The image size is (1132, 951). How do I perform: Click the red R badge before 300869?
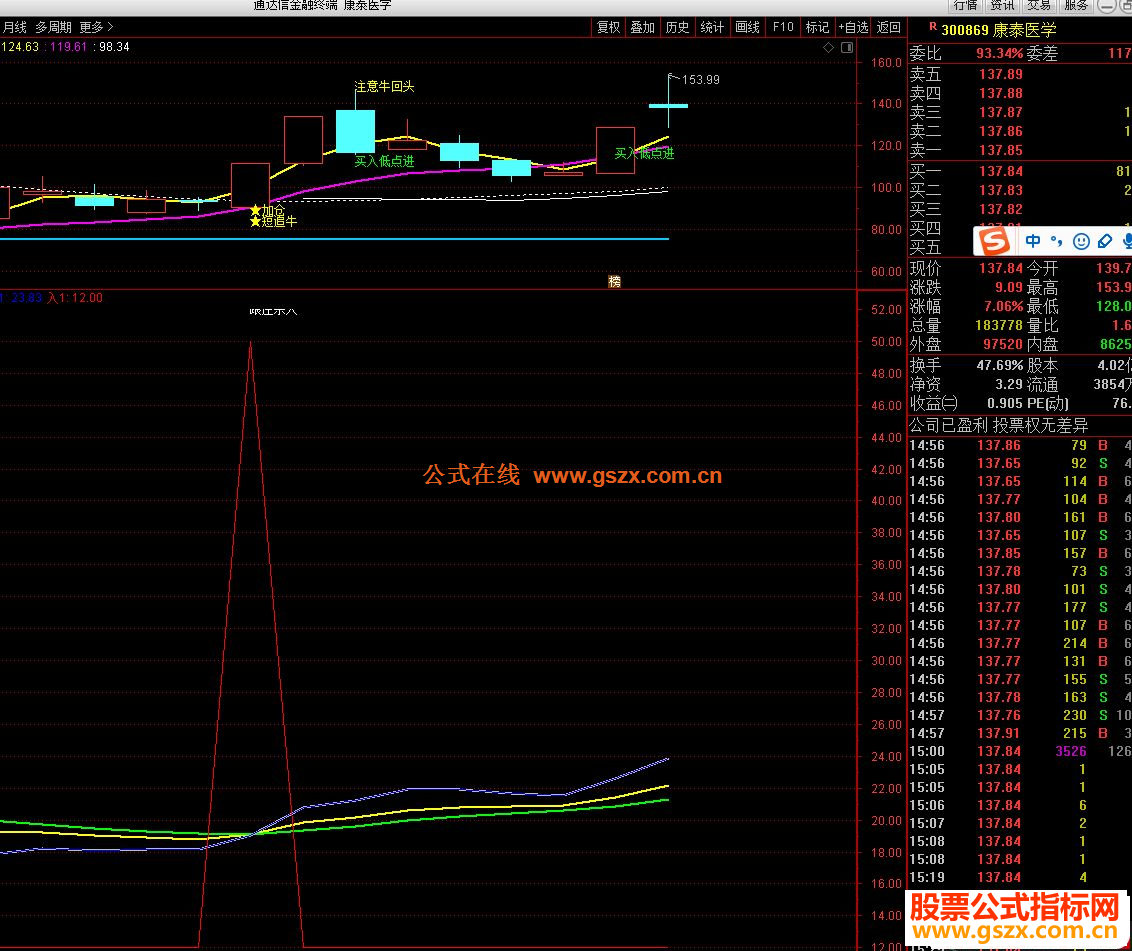pos(933,27)
